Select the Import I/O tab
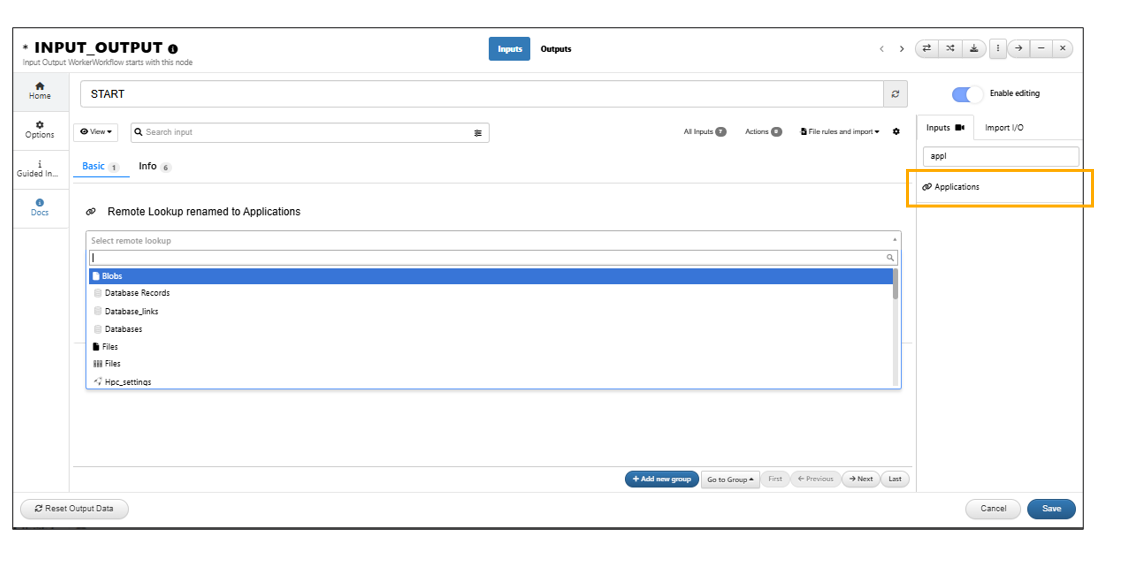1133x565 pixels. click(1004, 127)
